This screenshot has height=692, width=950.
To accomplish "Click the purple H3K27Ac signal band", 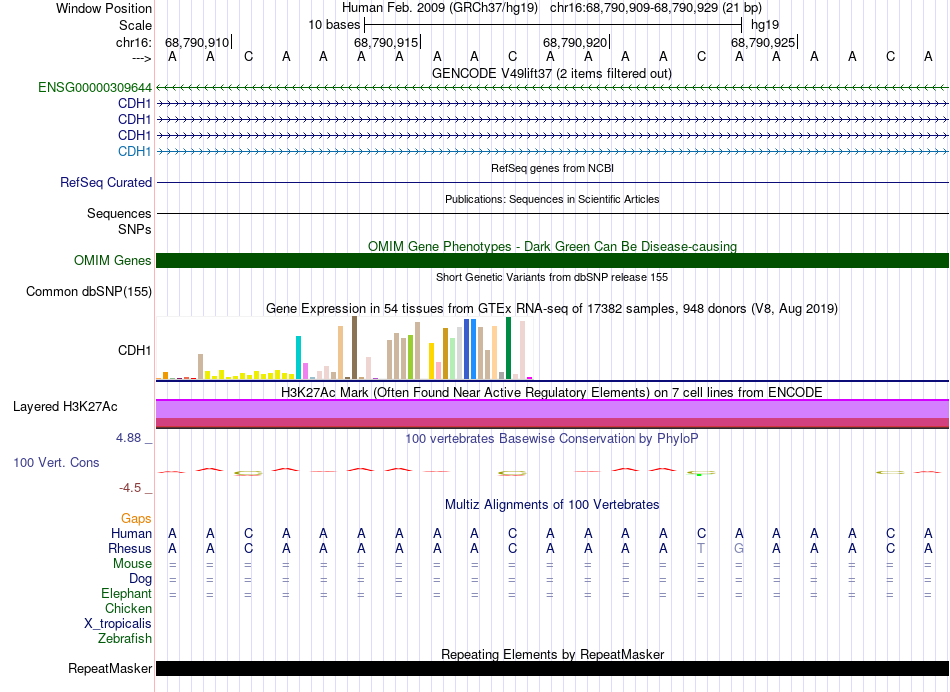I will point(552,409).
